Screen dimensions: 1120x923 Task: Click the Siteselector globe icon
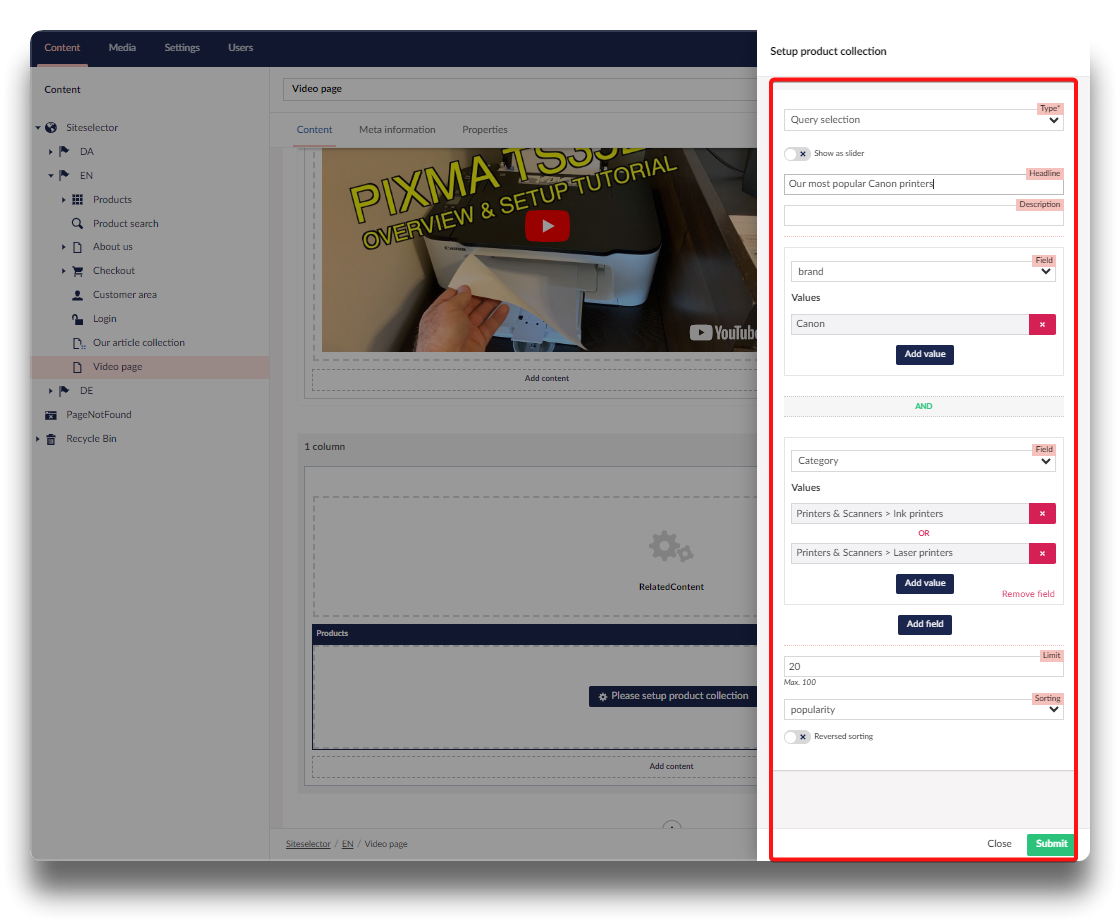pos(51,128)
